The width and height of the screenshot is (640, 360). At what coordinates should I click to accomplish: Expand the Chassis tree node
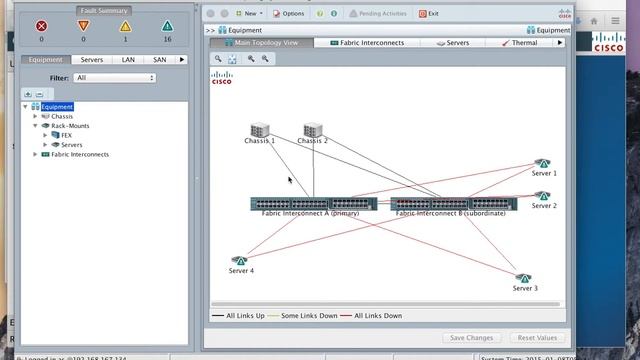(35, 116)
